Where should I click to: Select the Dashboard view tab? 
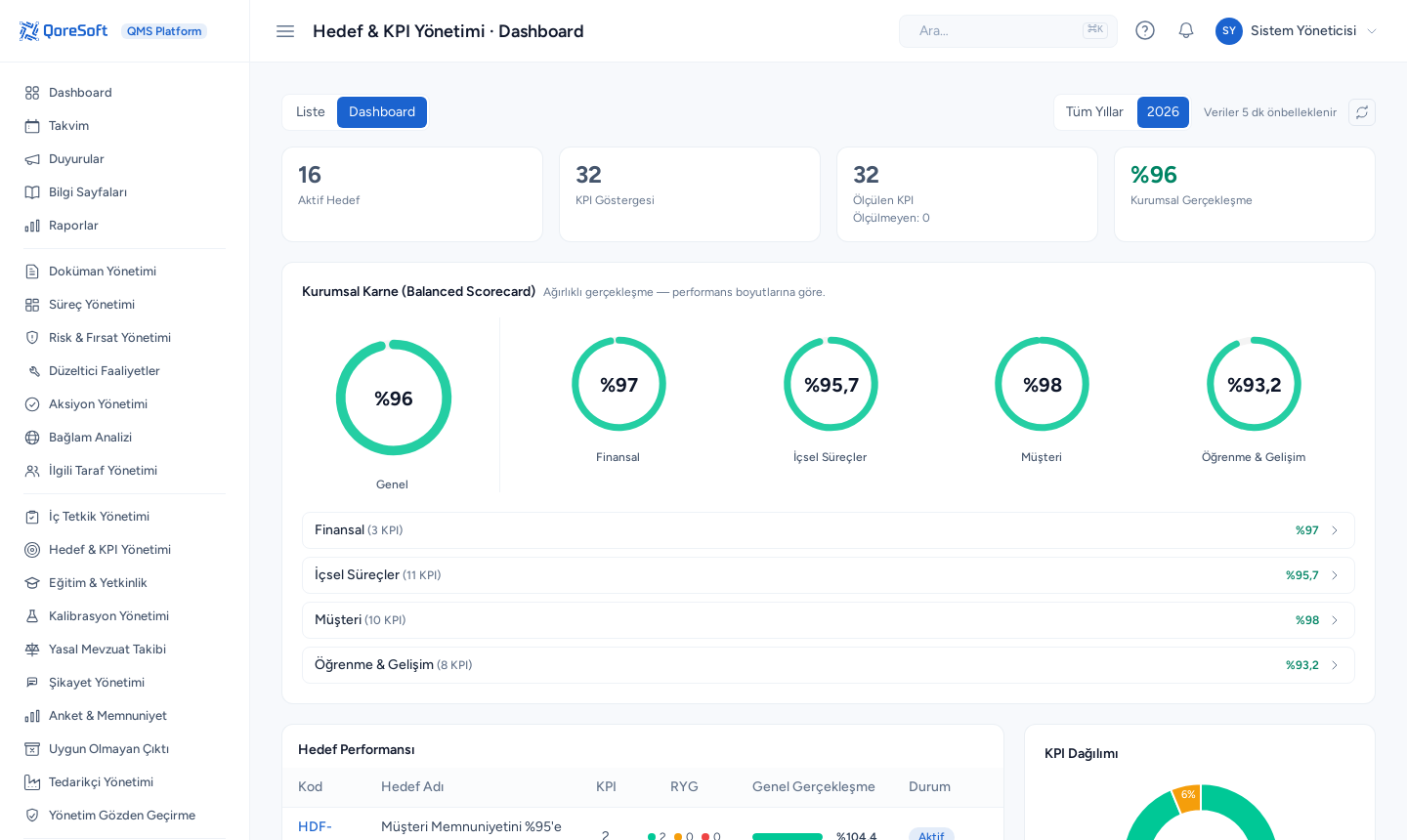[382, 112]
